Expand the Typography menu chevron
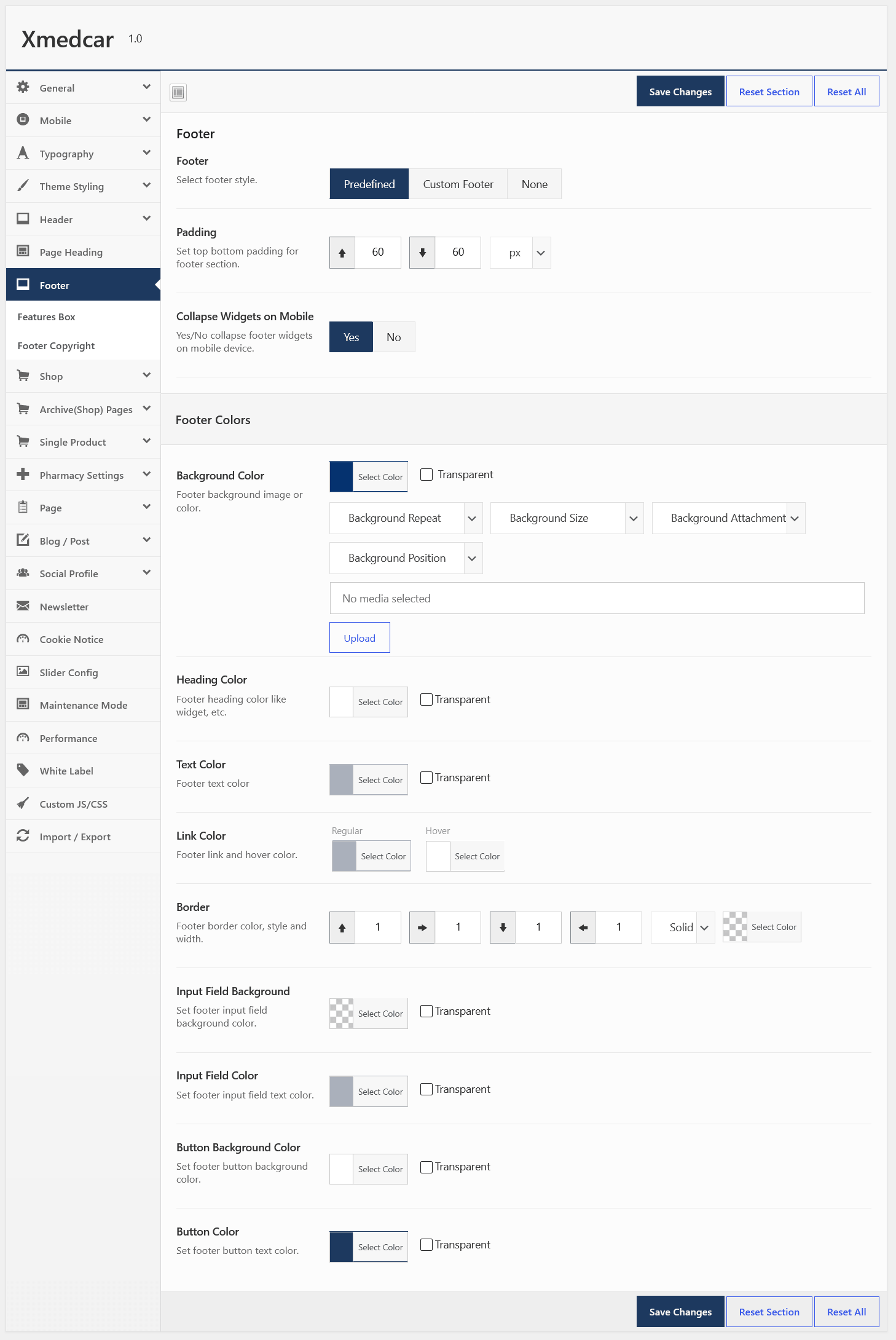The width and height of the screenshot is (896, 1340). point(147,152)
